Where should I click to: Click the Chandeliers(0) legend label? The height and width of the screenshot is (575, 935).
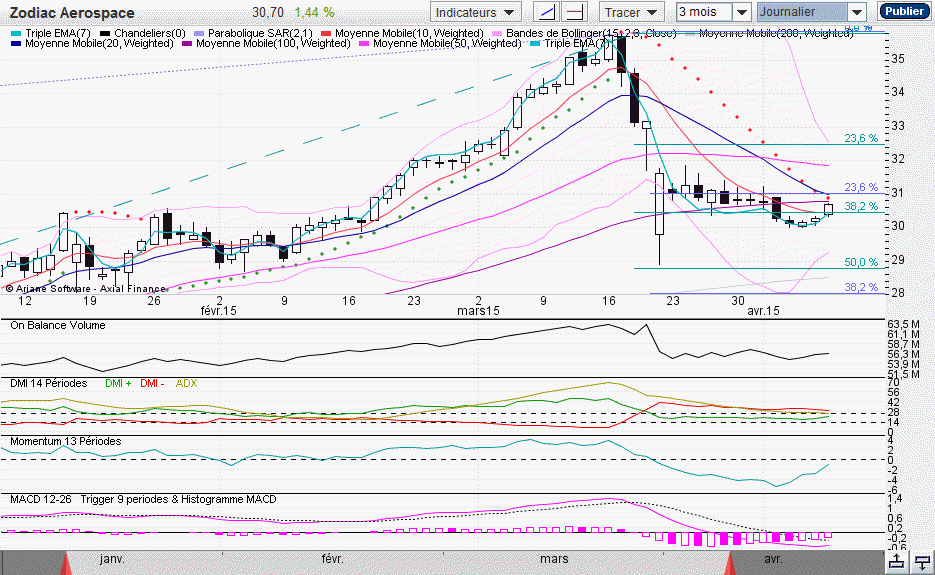(x=150, y=33)
